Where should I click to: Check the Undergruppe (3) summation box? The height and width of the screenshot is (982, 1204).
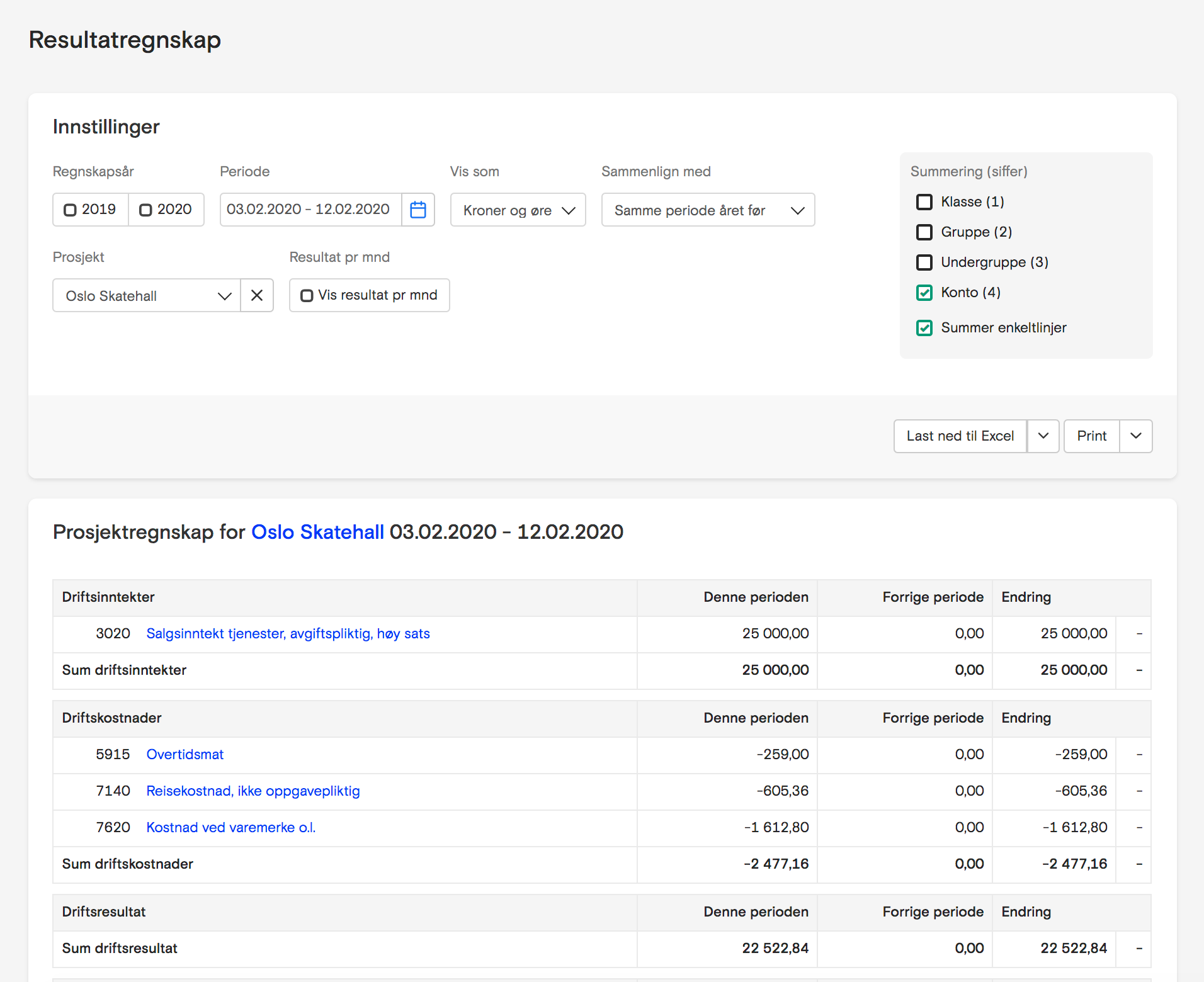tap(924, 262)
